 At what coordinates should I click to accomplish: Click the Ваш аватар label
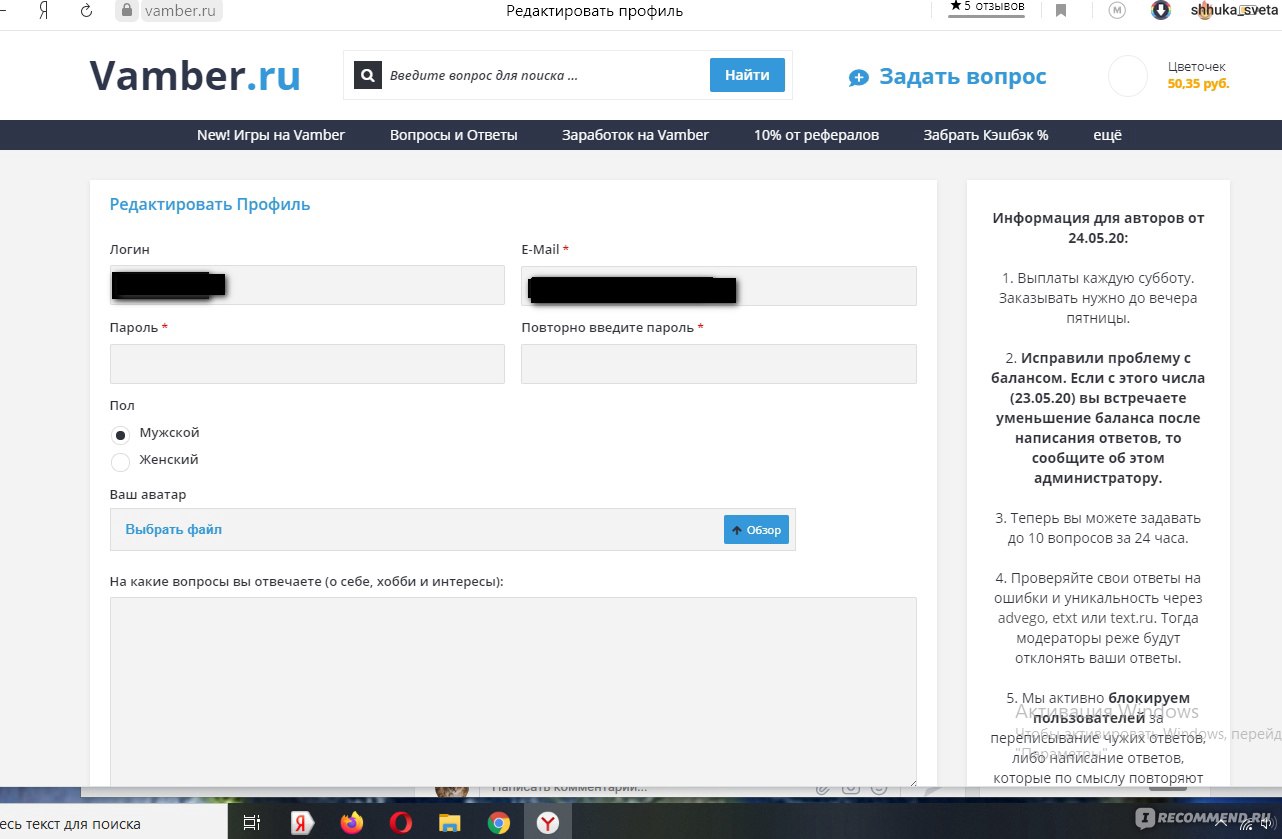(148, 494)
